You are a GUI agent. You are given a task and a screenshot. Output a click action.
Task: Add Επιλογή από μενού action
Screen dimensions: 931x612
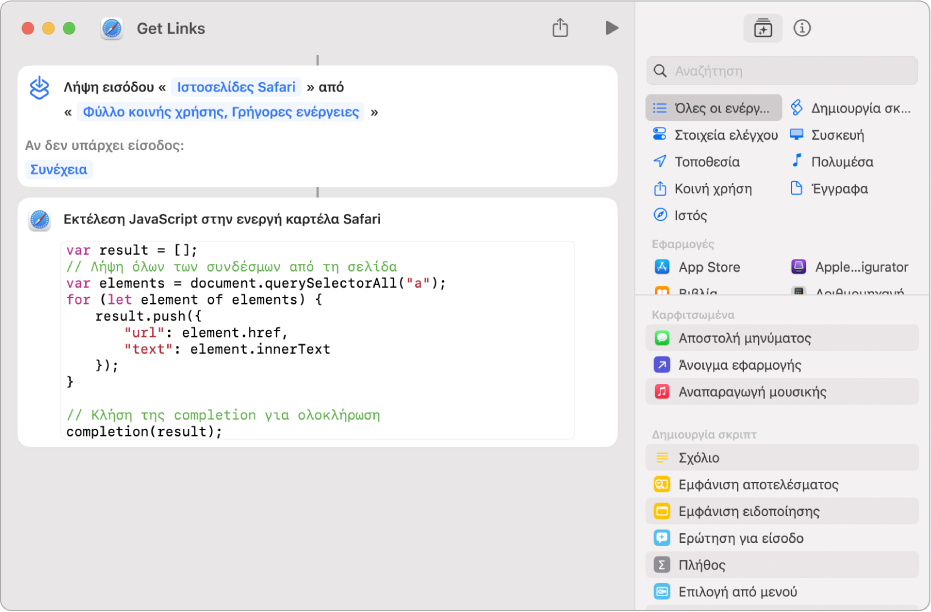tap(782, 591)
